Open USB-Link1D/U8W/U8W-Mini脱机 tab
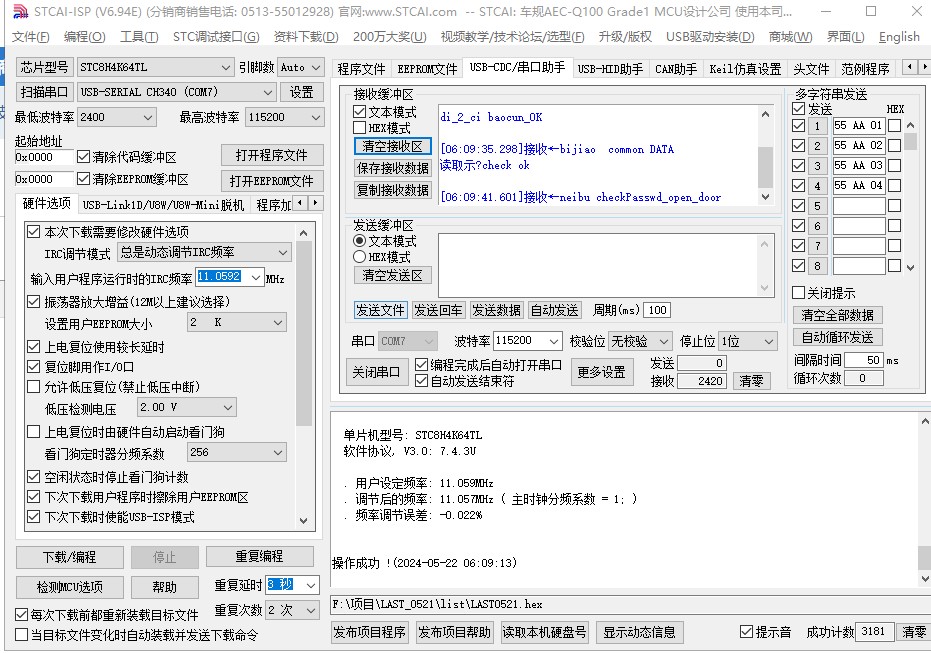 [x=163, y=205]
